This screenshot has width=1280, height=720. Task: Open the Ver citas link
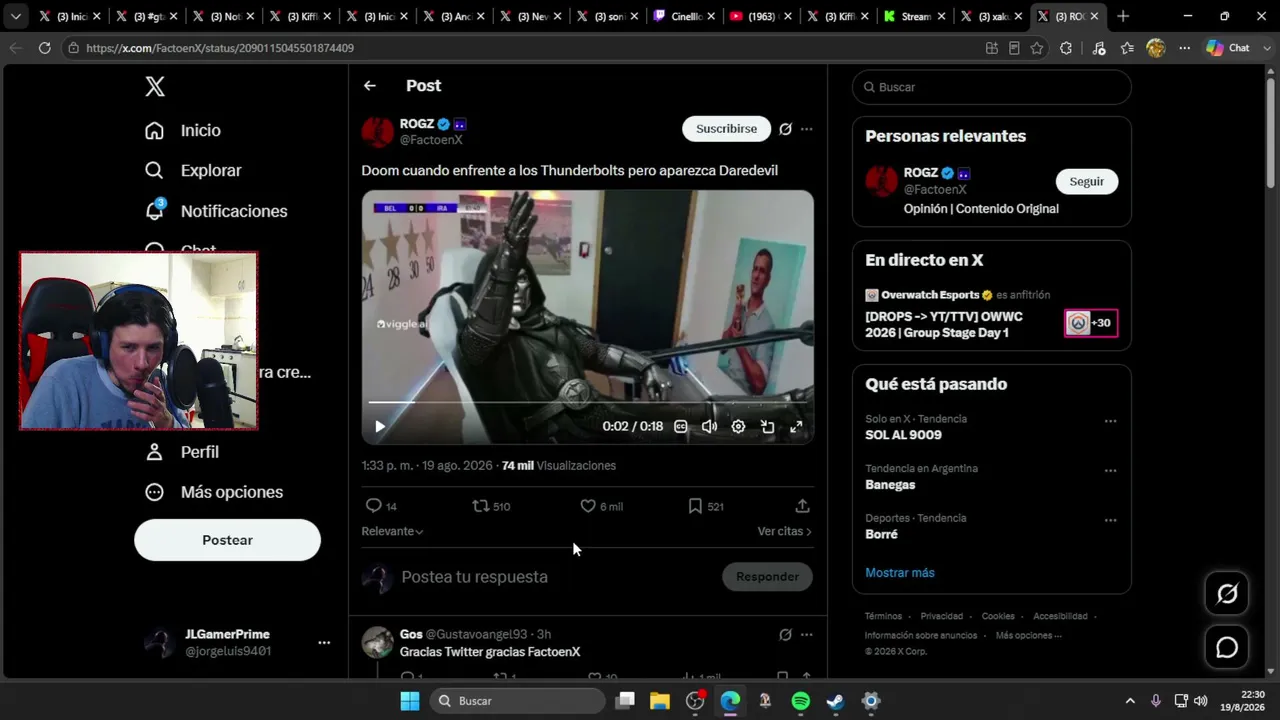(x=784, y=531)
